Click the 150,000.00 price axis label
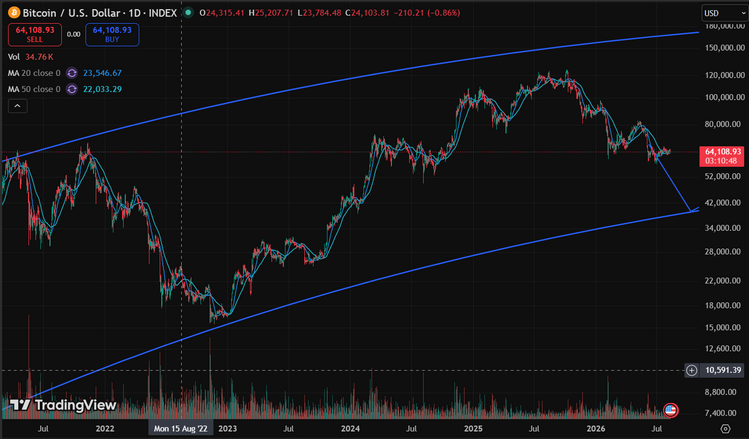This screenshot has height=439, width=749. pos(725,48)
